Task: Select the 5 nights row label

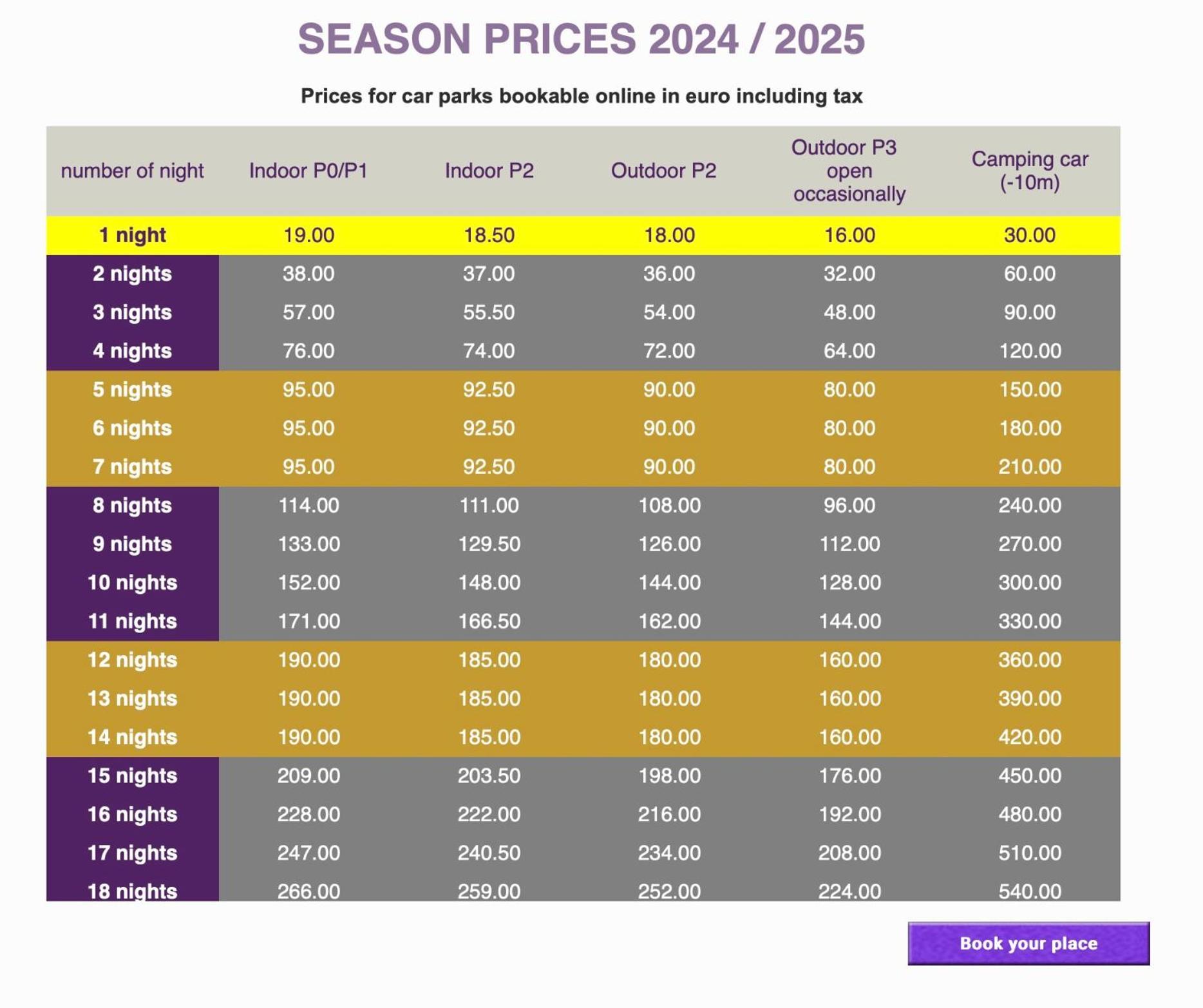Action: (x=132, y=390)
